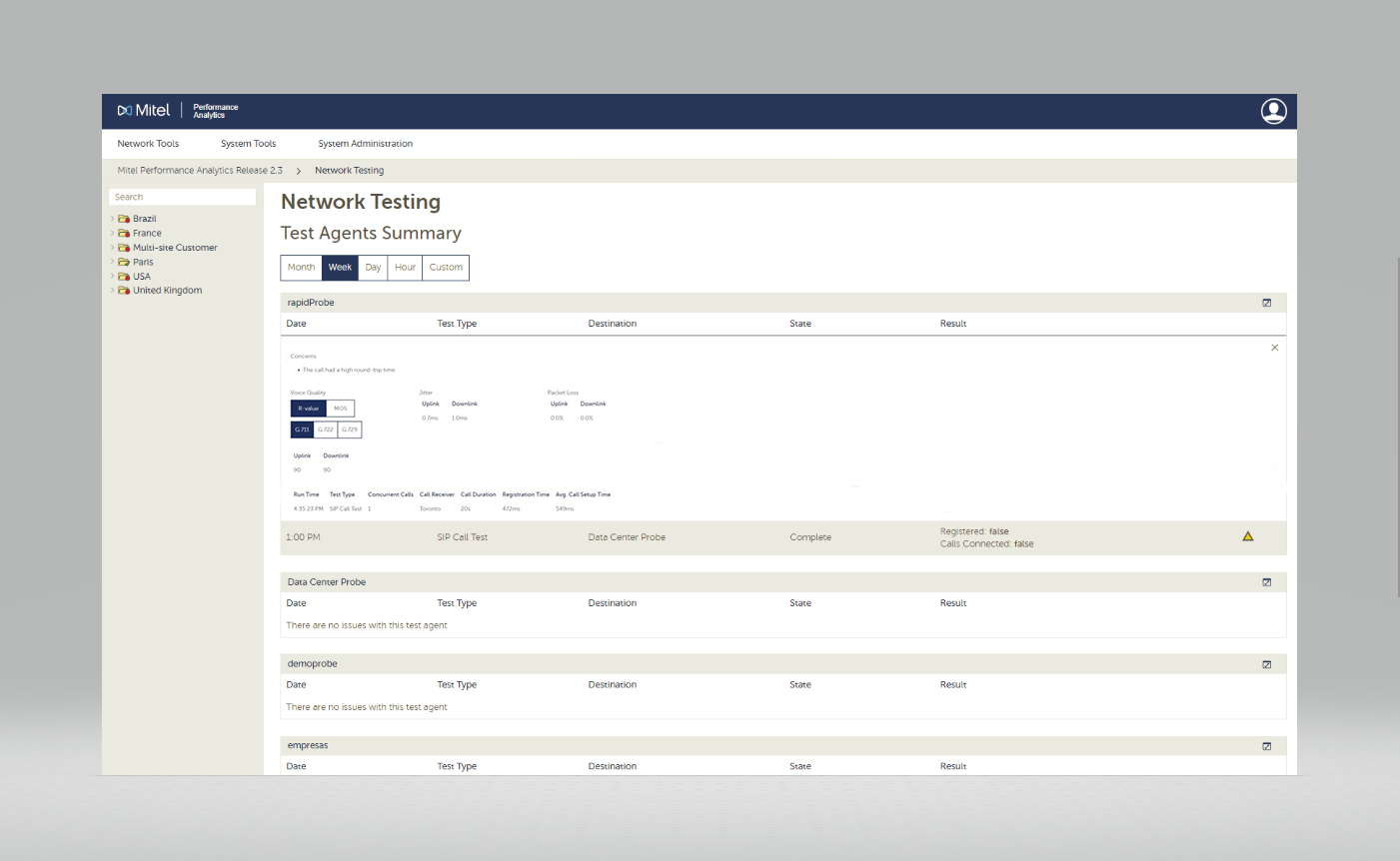1400x861 pixels.
Task: Click the United Kingdom folder icon
Action: (x=124, y=291)
